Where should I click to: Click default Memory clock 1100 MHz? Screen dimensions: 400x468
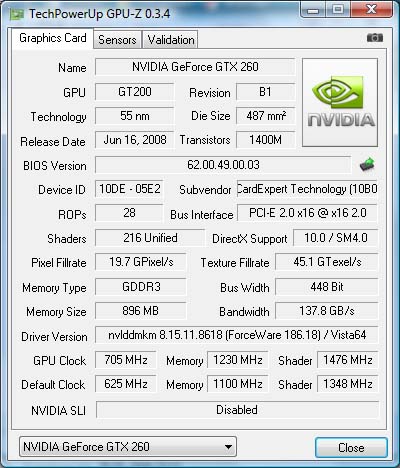(238, 384)
